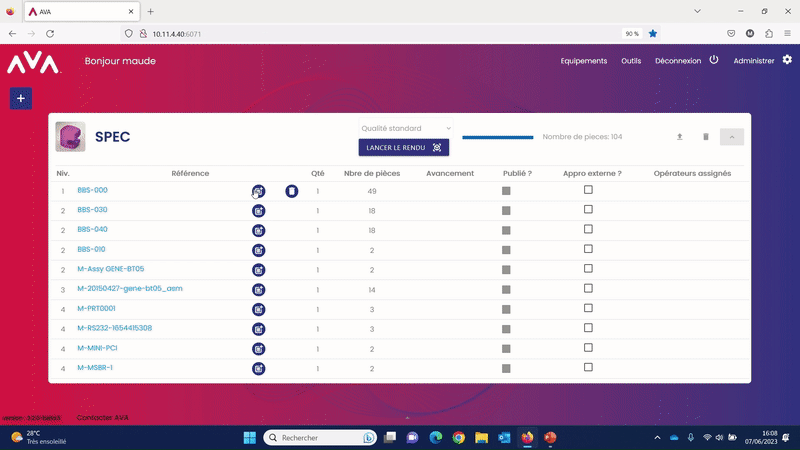Image resolution: width=800 pixels, height=450 pixels.
Task: Open the Outils menu
Action: tap(631, 61)
